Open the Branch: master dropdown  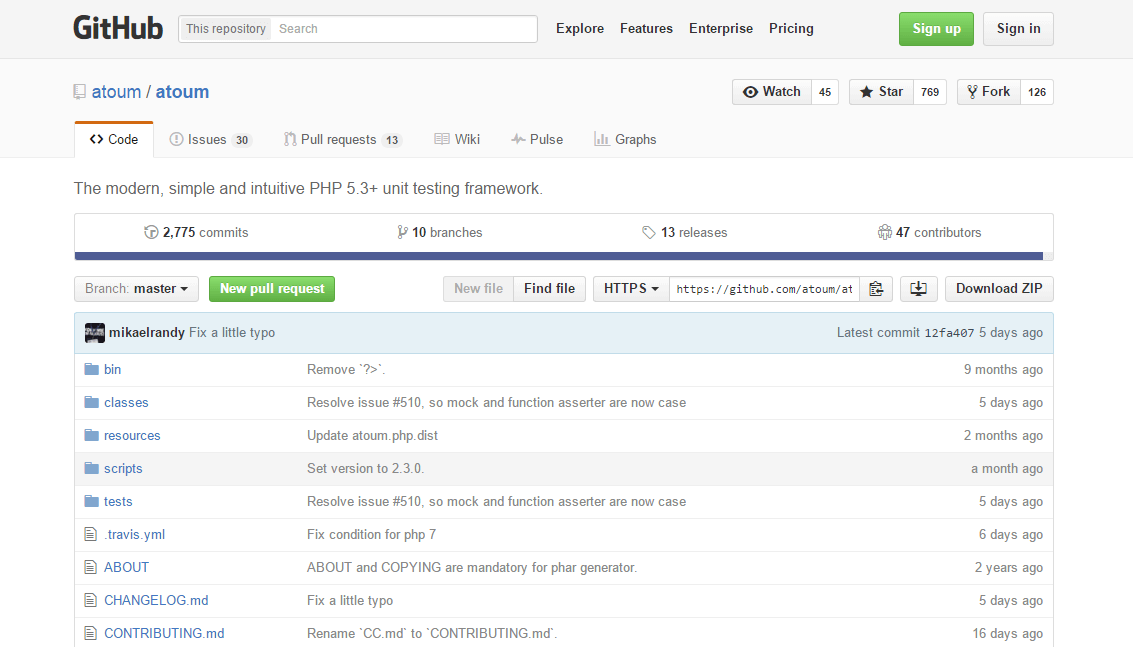(x=137, y=288)
